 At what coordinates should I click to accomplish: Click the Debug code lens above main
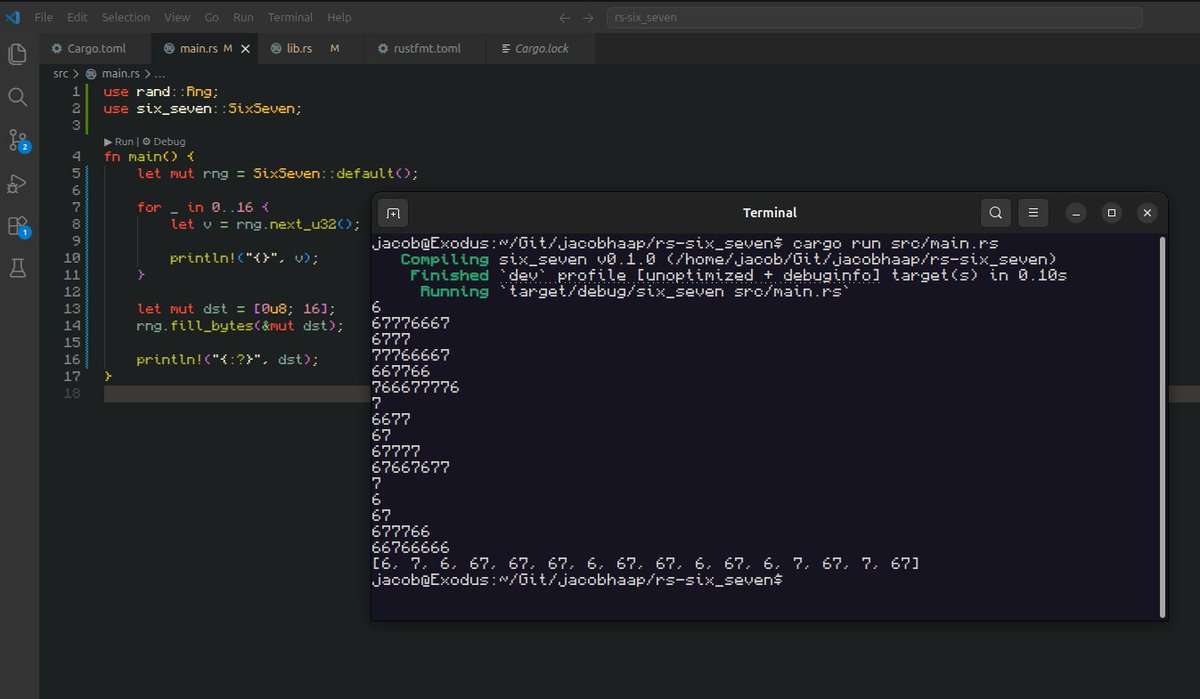[x=163, y=142]
